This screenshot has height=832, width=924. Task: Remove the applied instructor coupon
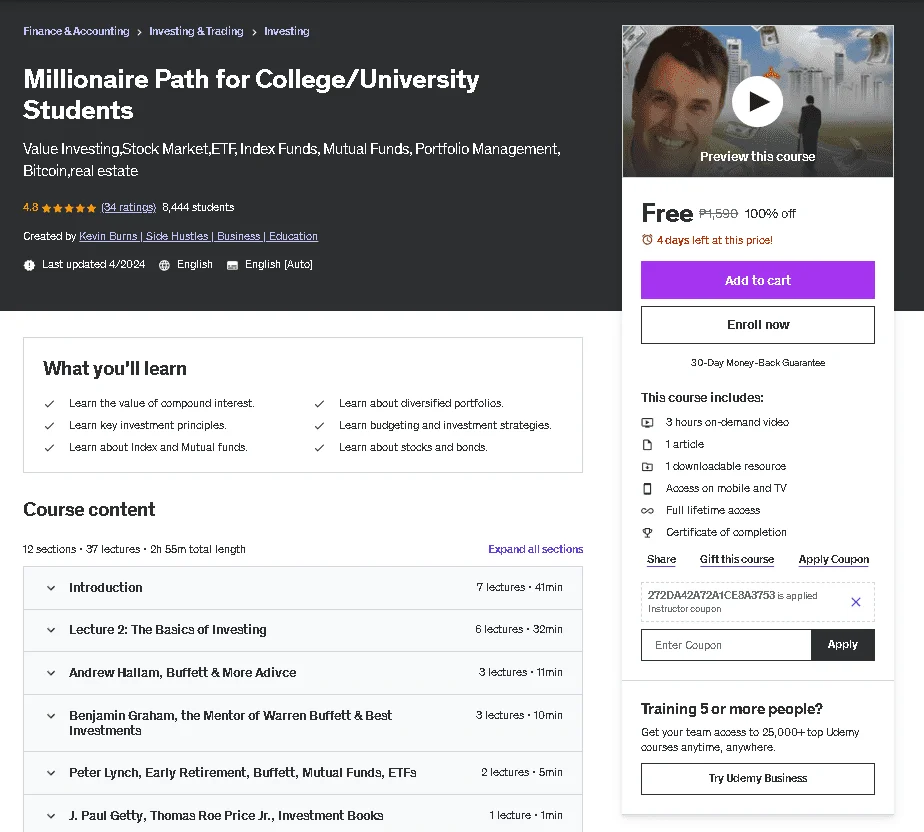tap(856, 602)
